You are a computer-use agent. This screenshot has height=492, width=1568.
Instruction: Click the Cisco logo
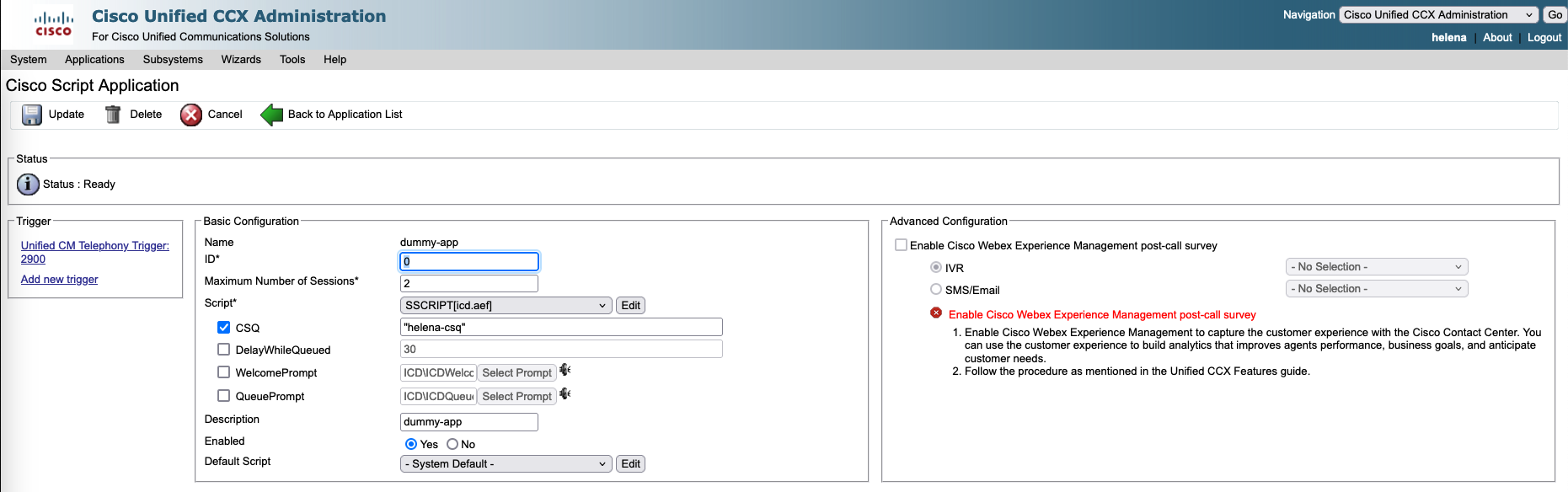(53, 24)
